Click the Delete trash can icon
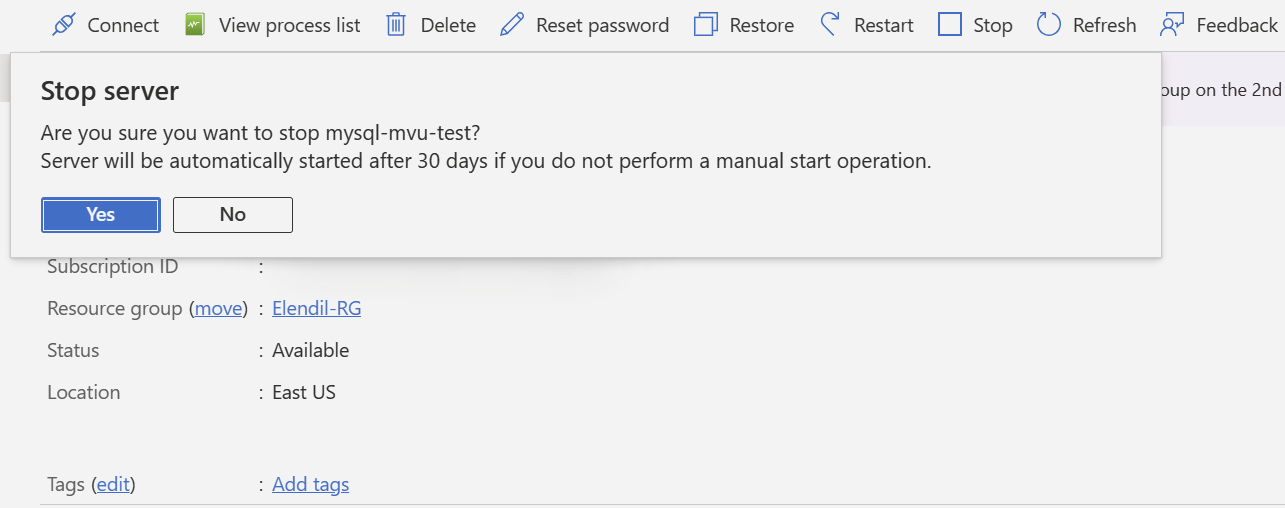 (x=396, y=25)
